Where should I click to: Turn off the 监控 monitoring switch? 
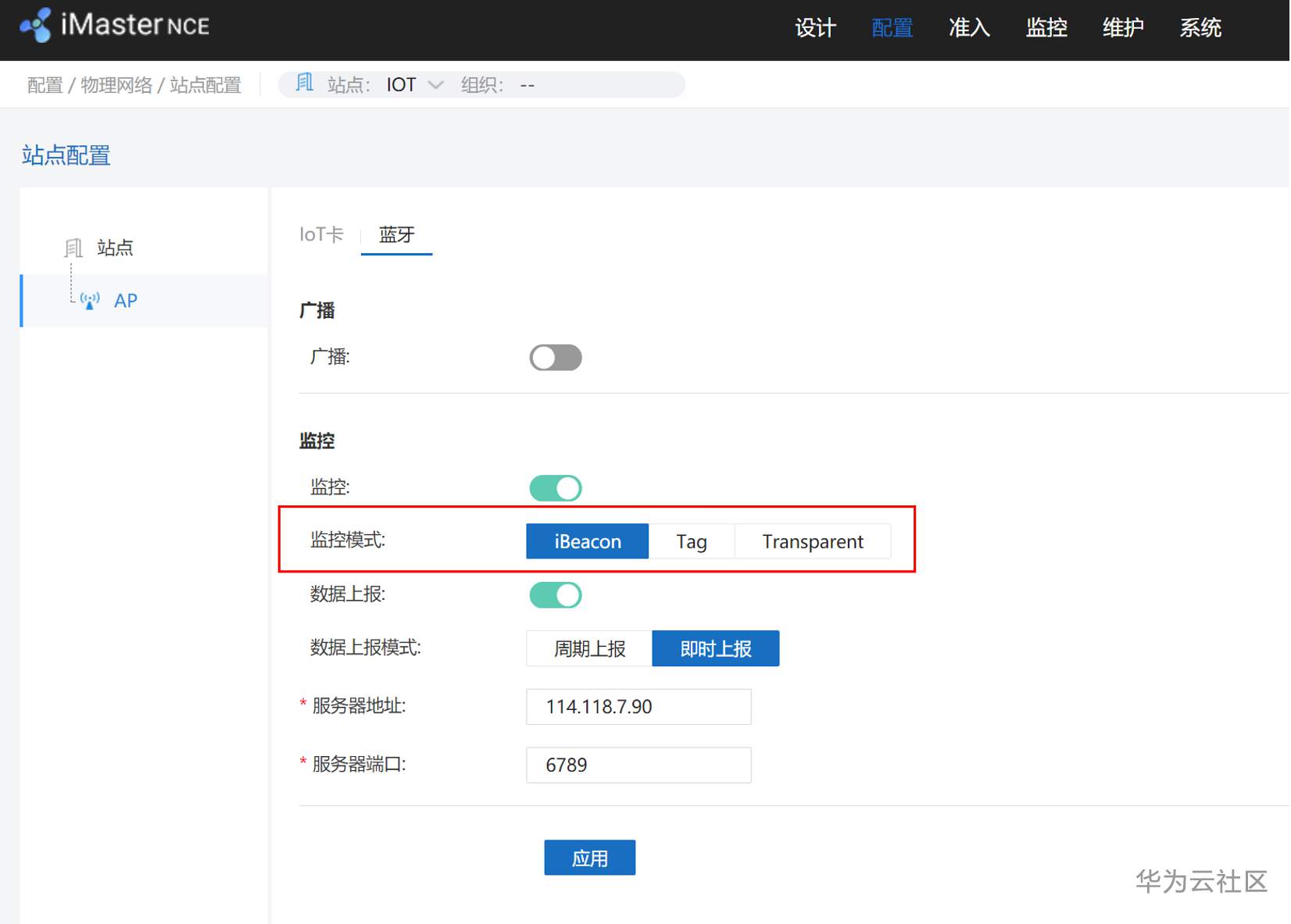(556, 488)
